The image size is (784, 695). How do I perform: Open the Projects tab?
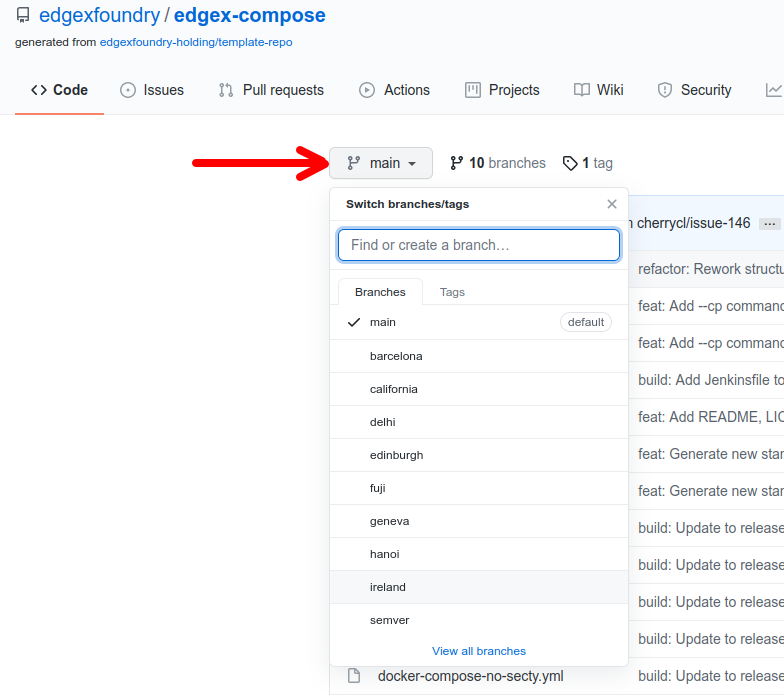point(502,90)
